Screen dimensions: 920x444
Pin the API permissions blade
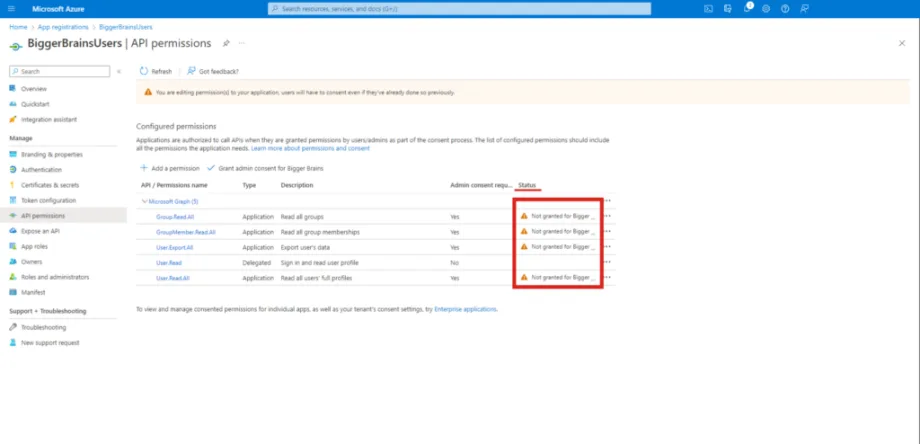pyautogui.click(x=226, y=43)
